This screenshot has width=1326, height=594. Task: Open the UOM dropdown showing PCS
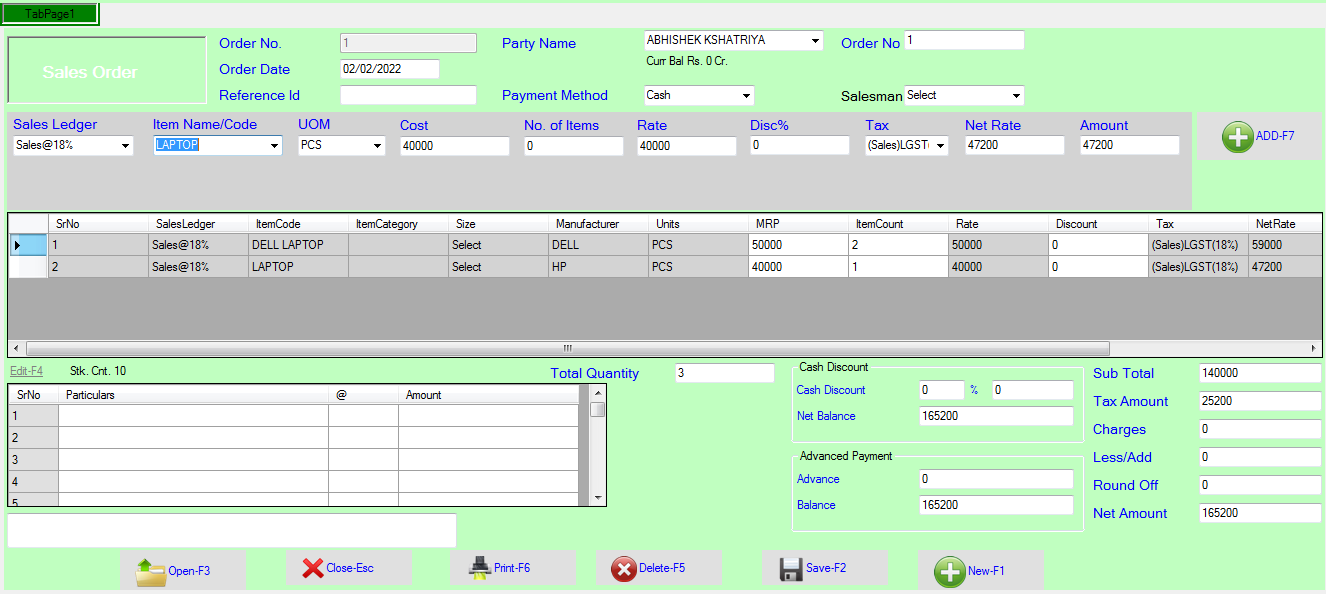coord(377,146)
